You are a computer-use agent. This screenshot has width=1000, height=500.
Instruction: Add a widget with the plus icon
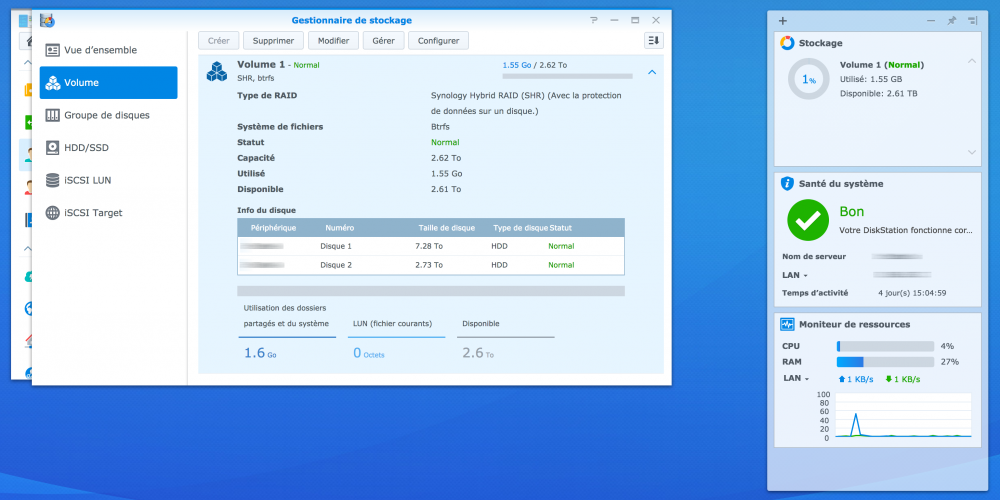click(x=783, y=21)
